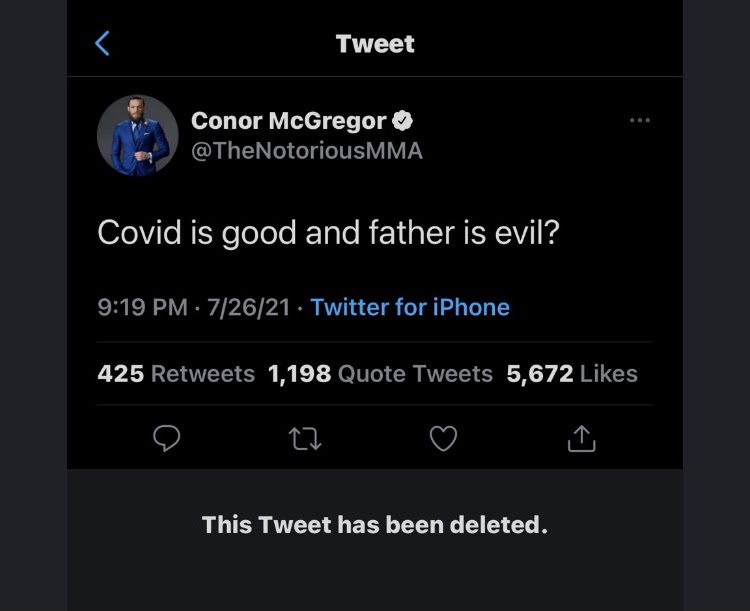Viewport: 750px width, 611px height.
Task: Tap the 'This Tweet has been deleted' notice
Action: [375, 524]
